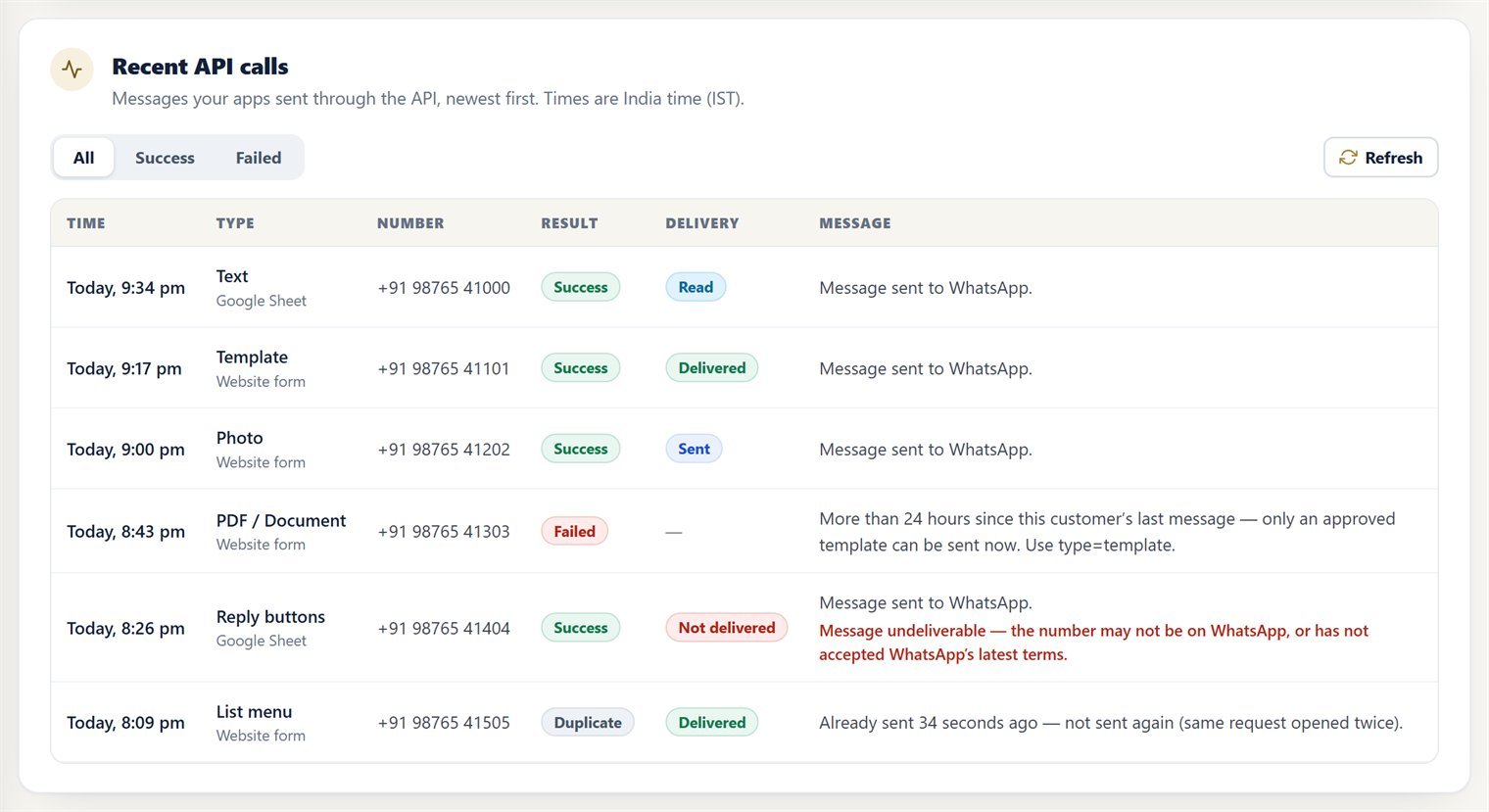This screenshot has height=812, width=1489.
Task: Click the Refresh button
Action: pos(1381,158)
